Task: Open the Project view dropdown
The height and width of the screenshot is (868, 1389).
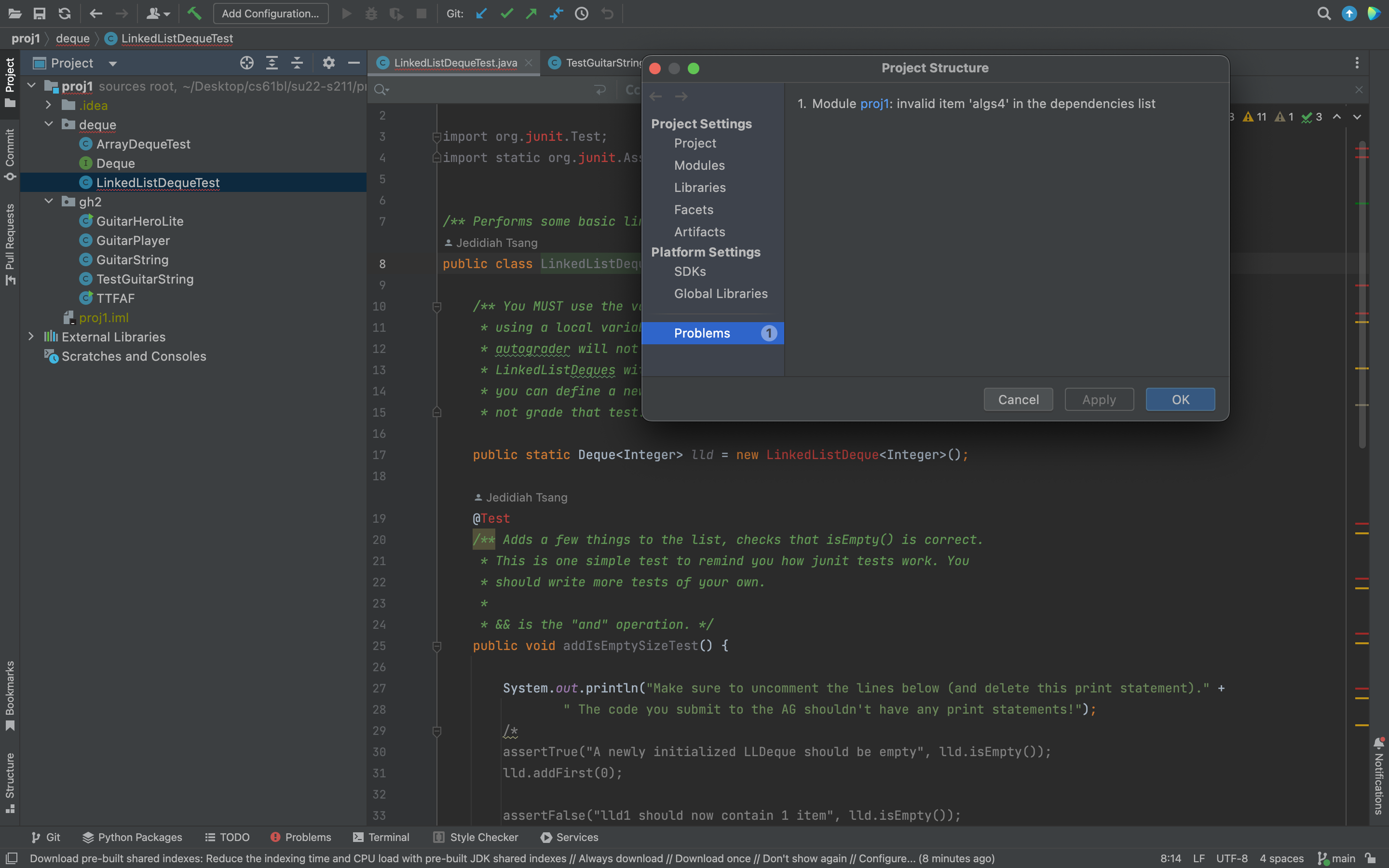Action: click(112, 63)
